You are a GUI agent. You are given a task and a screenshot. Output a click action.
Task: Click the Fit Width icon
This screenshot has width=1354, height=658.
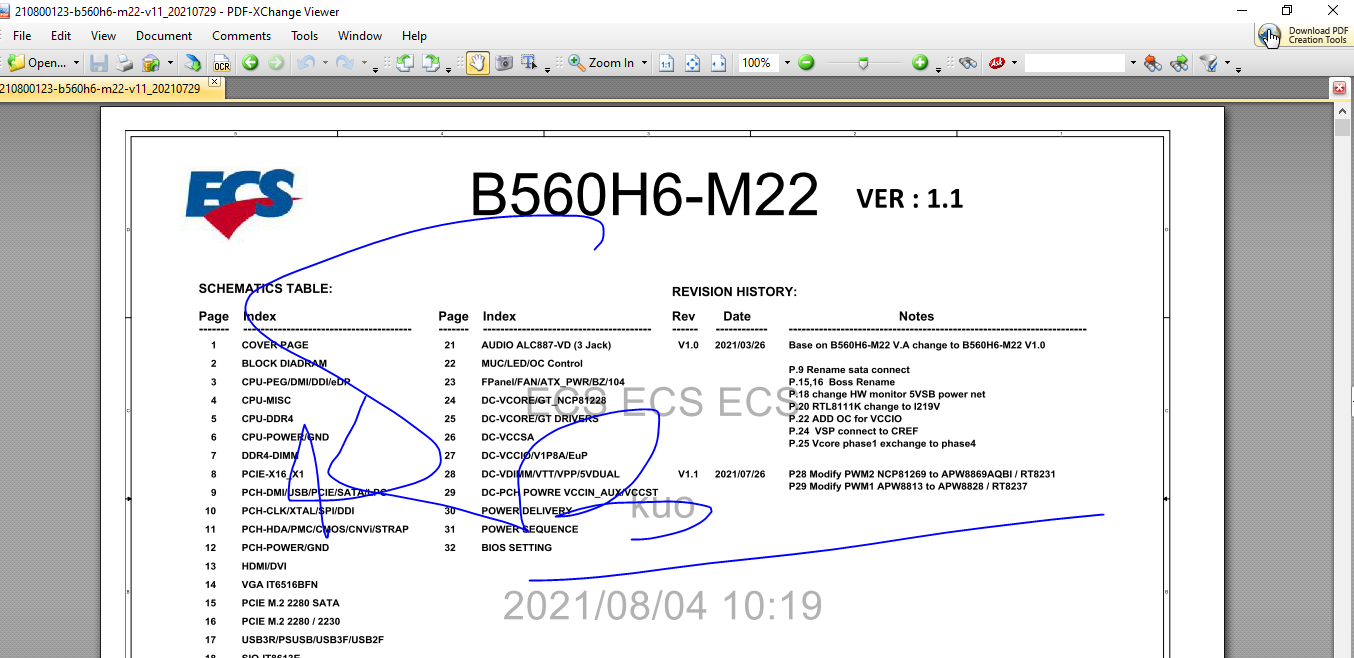[x=718, y=62]
